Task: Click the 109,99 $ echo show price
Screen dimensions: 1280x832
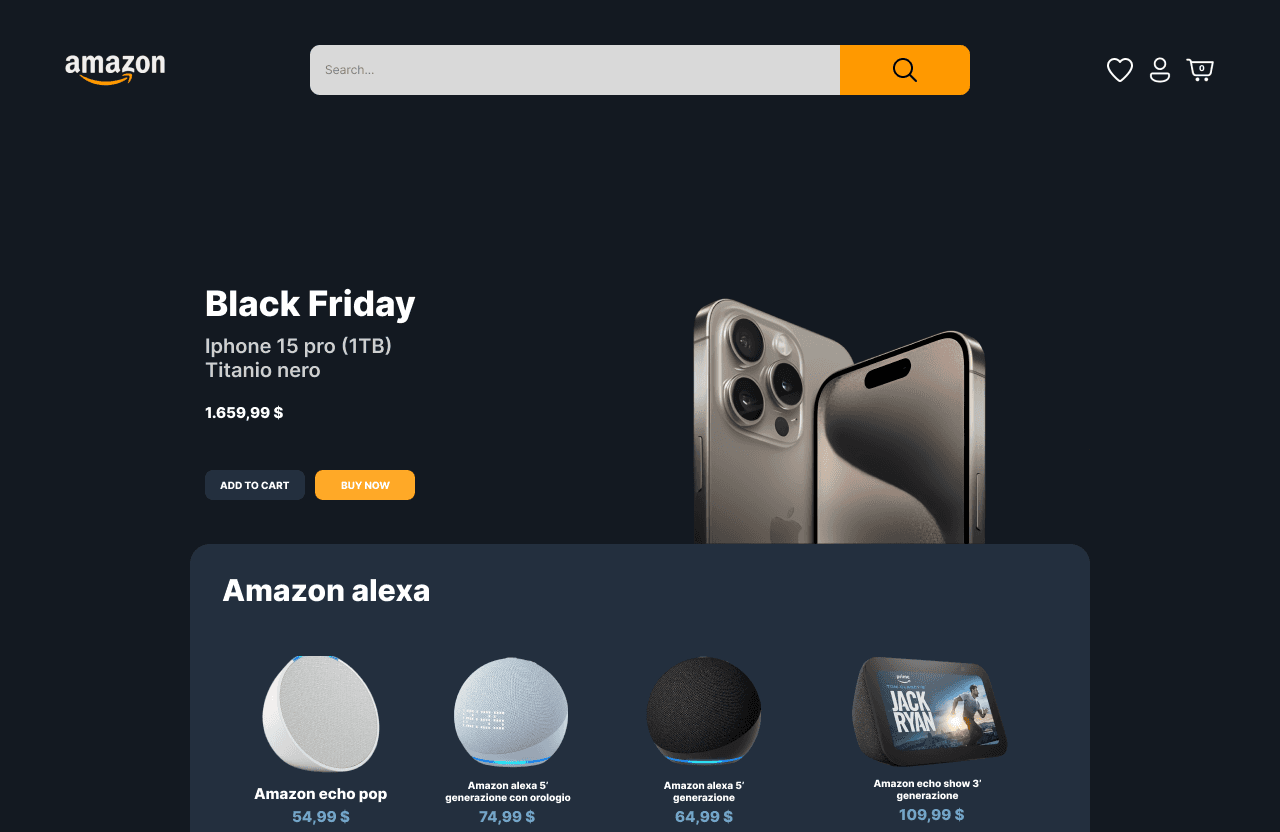Action: (x=931, y=815)
